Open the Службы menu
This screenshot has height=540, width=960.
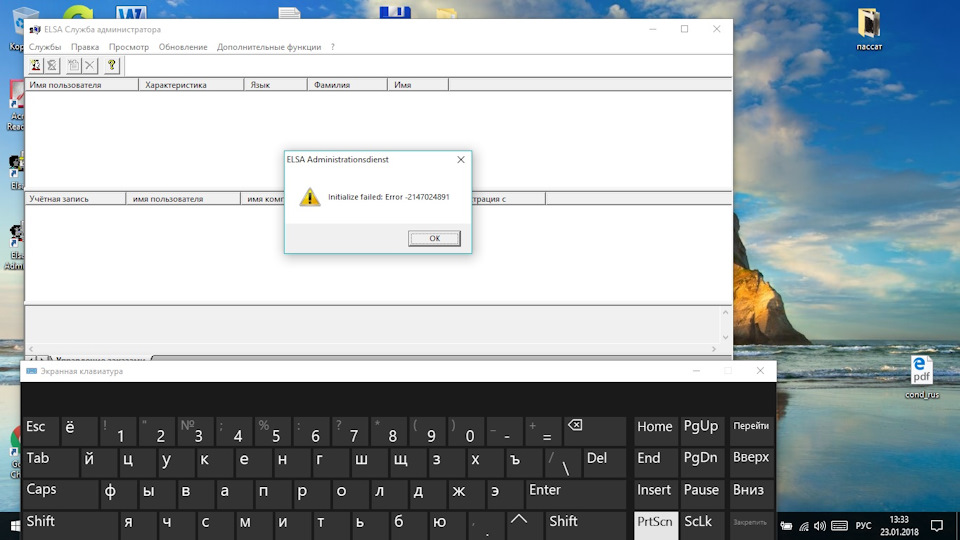pyautogui.click(x=45, y=47)
